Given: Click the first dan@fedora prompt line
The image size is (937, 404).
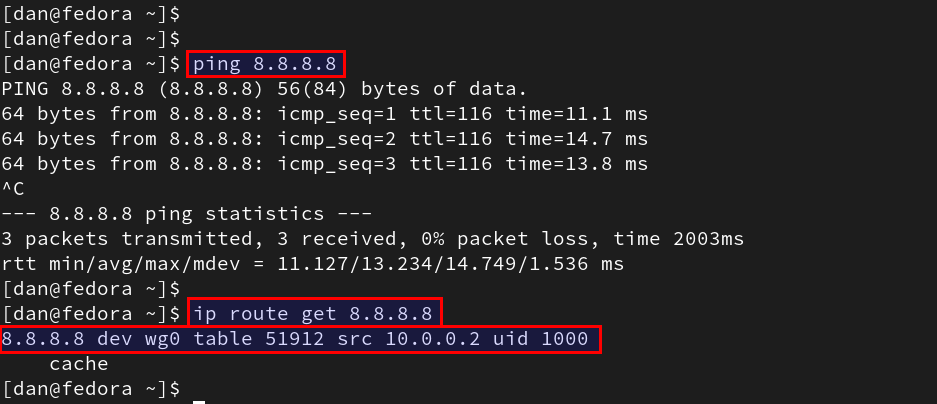Looking at the screenshot, I should (91, 14).
